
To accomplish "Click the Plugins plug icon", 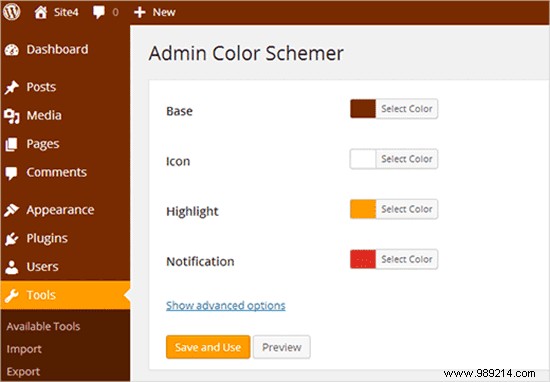I will 12,239.
